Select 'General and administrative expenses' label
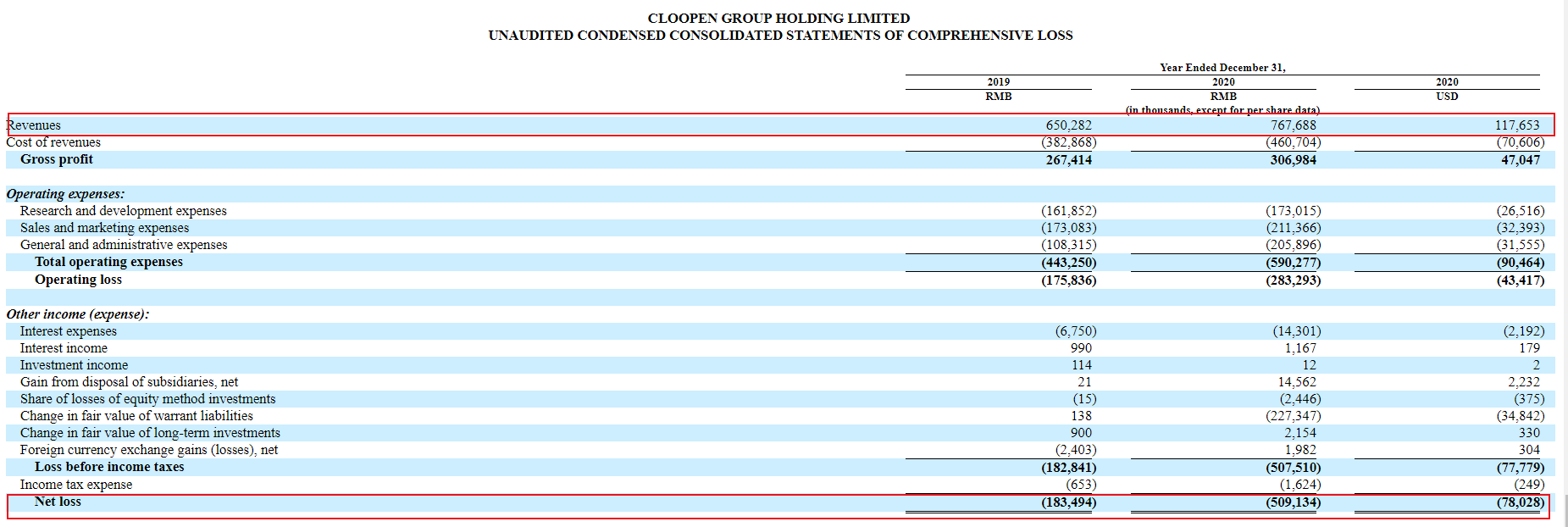 pyautogui.click(x=124, y=245)
